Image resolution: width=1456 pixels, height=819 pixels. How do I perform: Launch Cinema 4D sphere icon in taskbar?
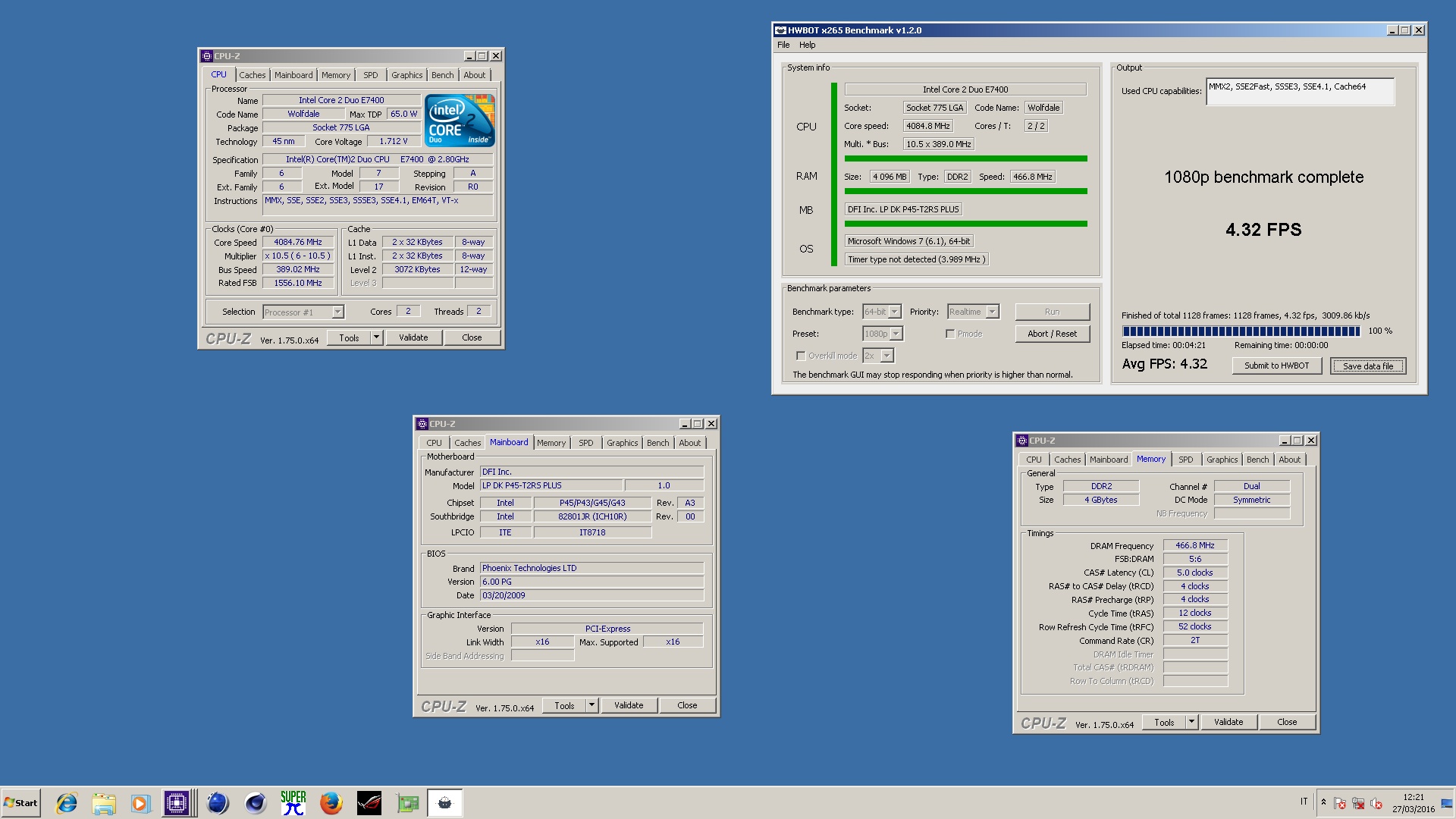pyautogui.click(x=256, y=803)
